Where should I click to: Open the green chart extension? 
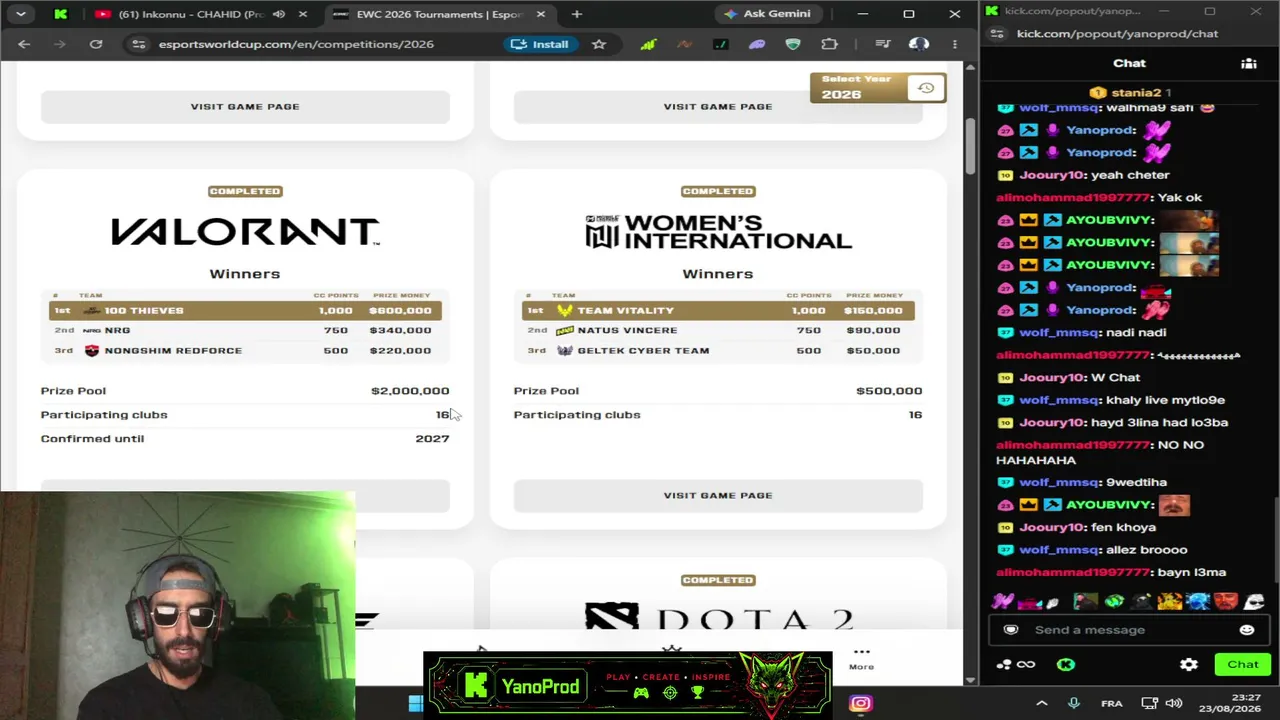pos(648,44)
